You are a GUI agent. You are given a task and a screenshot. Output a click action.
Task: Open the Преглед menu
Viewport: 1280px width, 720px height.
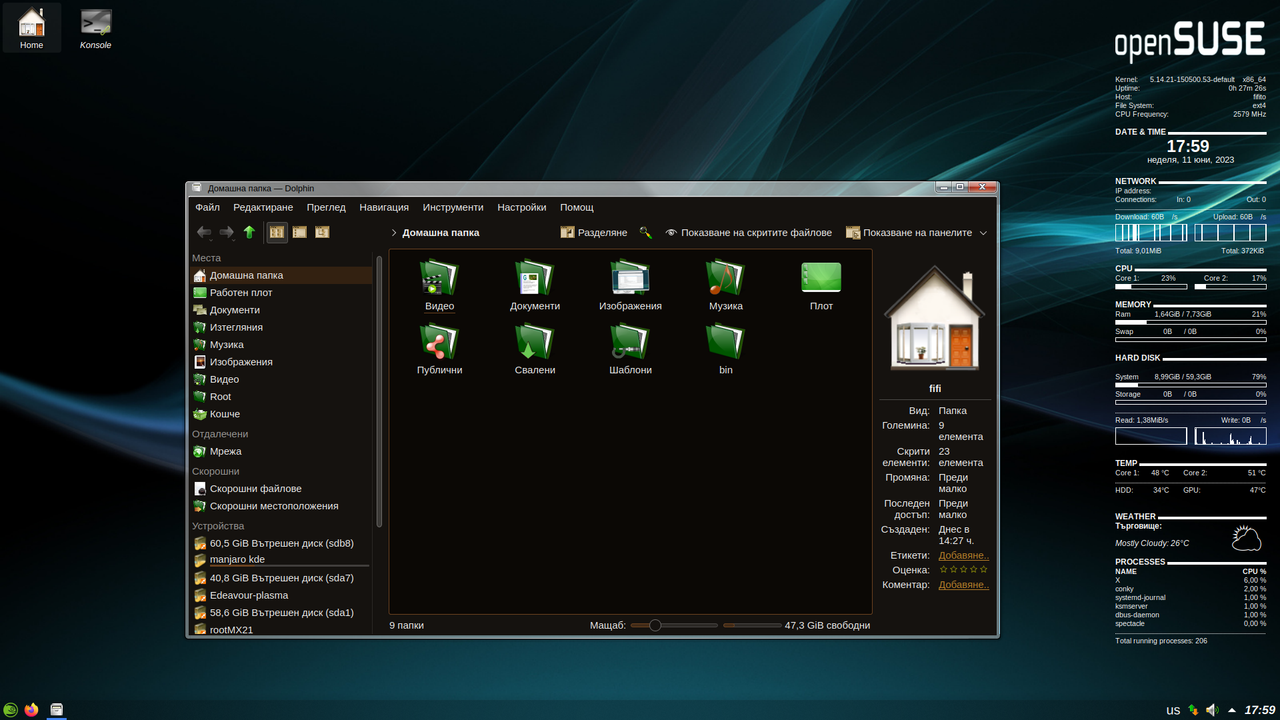(326, 207)
